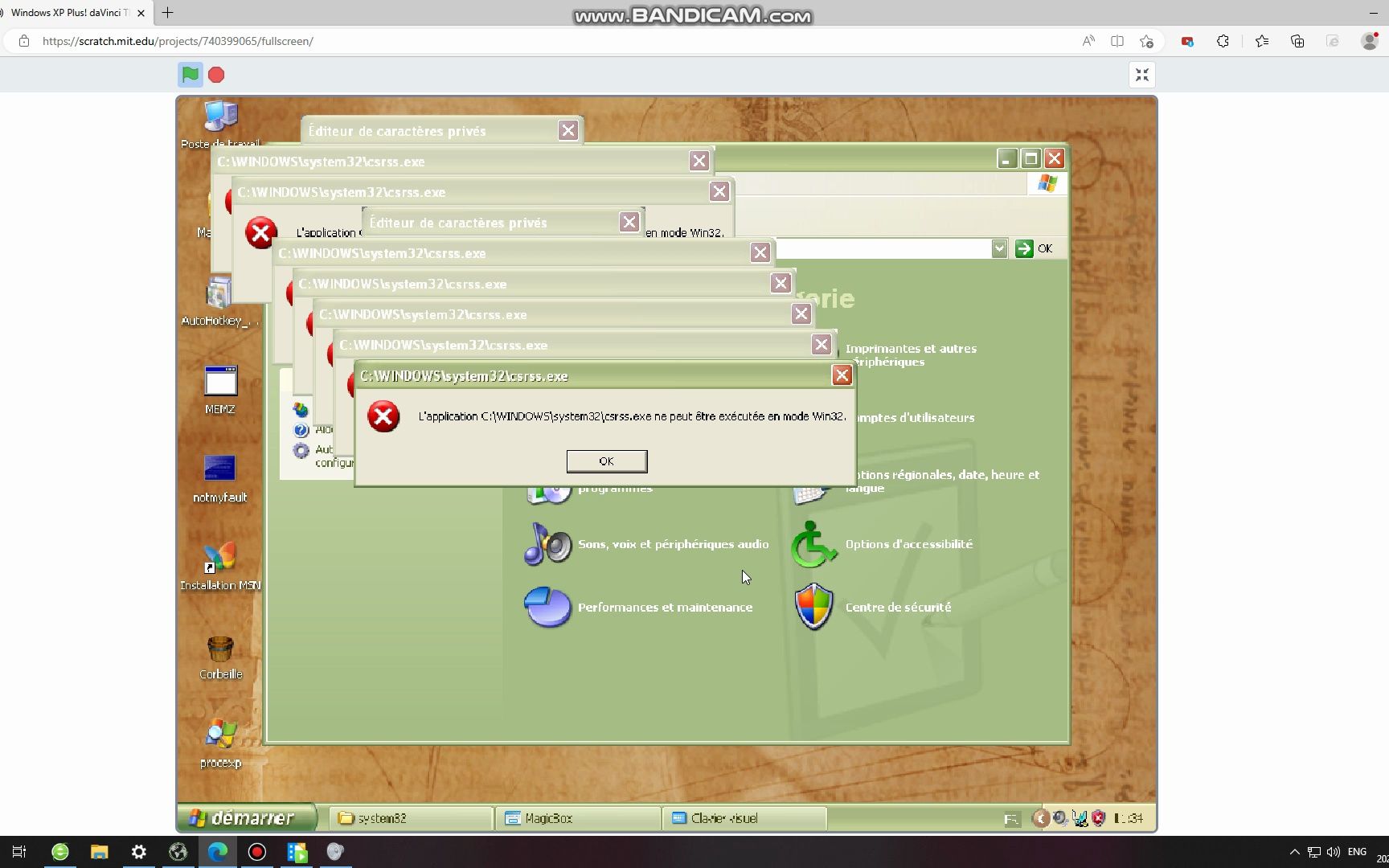1389x868 pixels.
Task: Click the green OK go button in address bar
Action: (x=1034, y=248)
